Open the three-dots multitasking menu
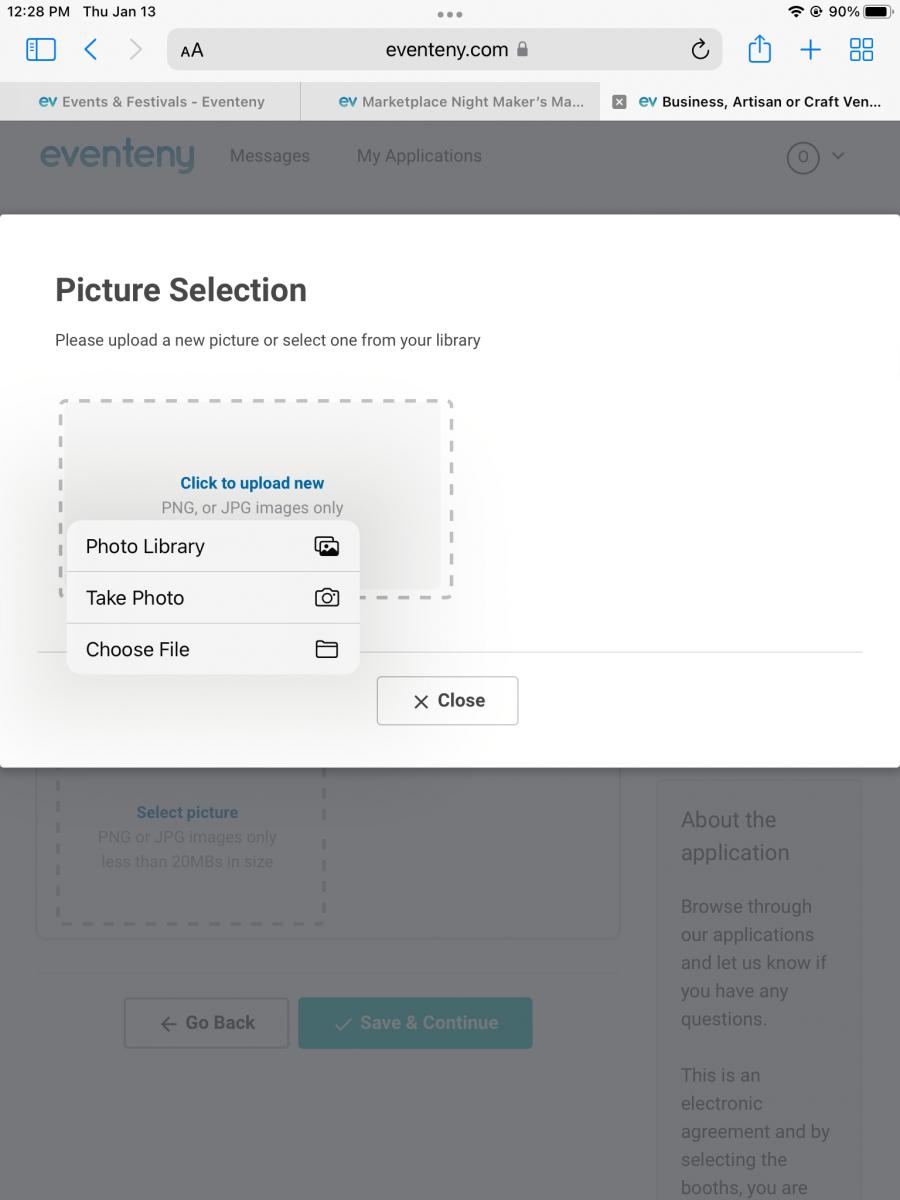The image size is (900, 1200). pyautogui.click(x=450, y=14)
